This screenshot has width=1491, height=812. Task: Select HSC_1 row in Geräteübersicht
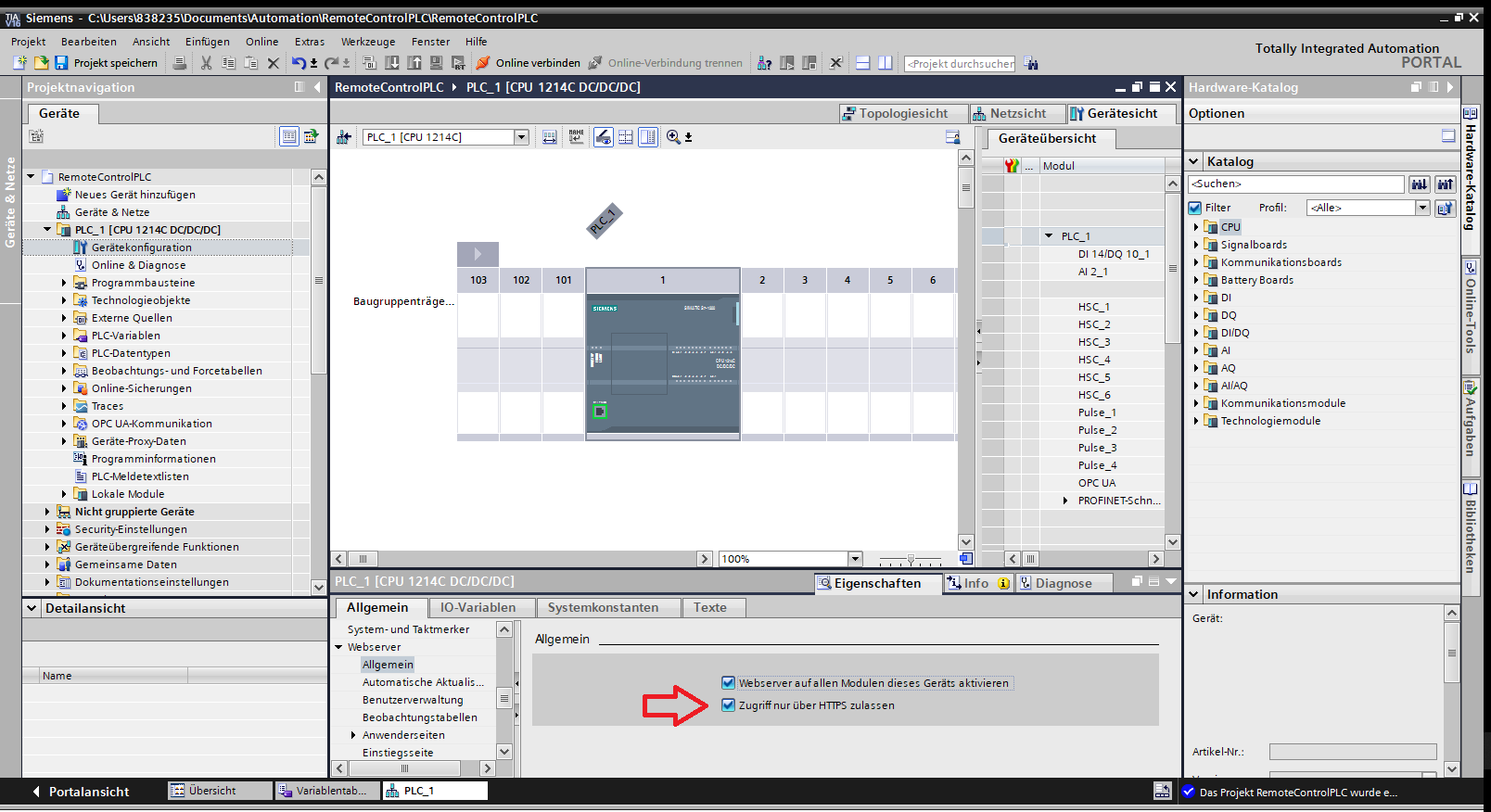(x=1093, y=307)
